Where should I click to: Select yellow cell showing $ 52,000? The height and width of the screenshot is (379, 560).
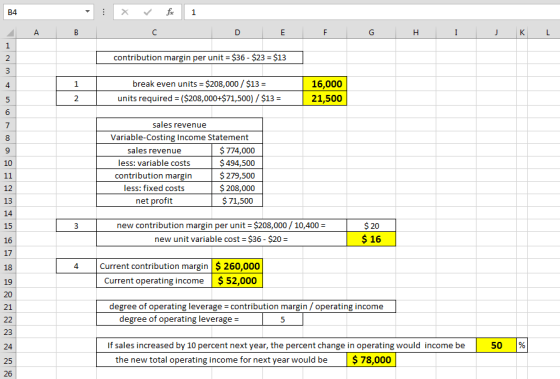(237, 281)
